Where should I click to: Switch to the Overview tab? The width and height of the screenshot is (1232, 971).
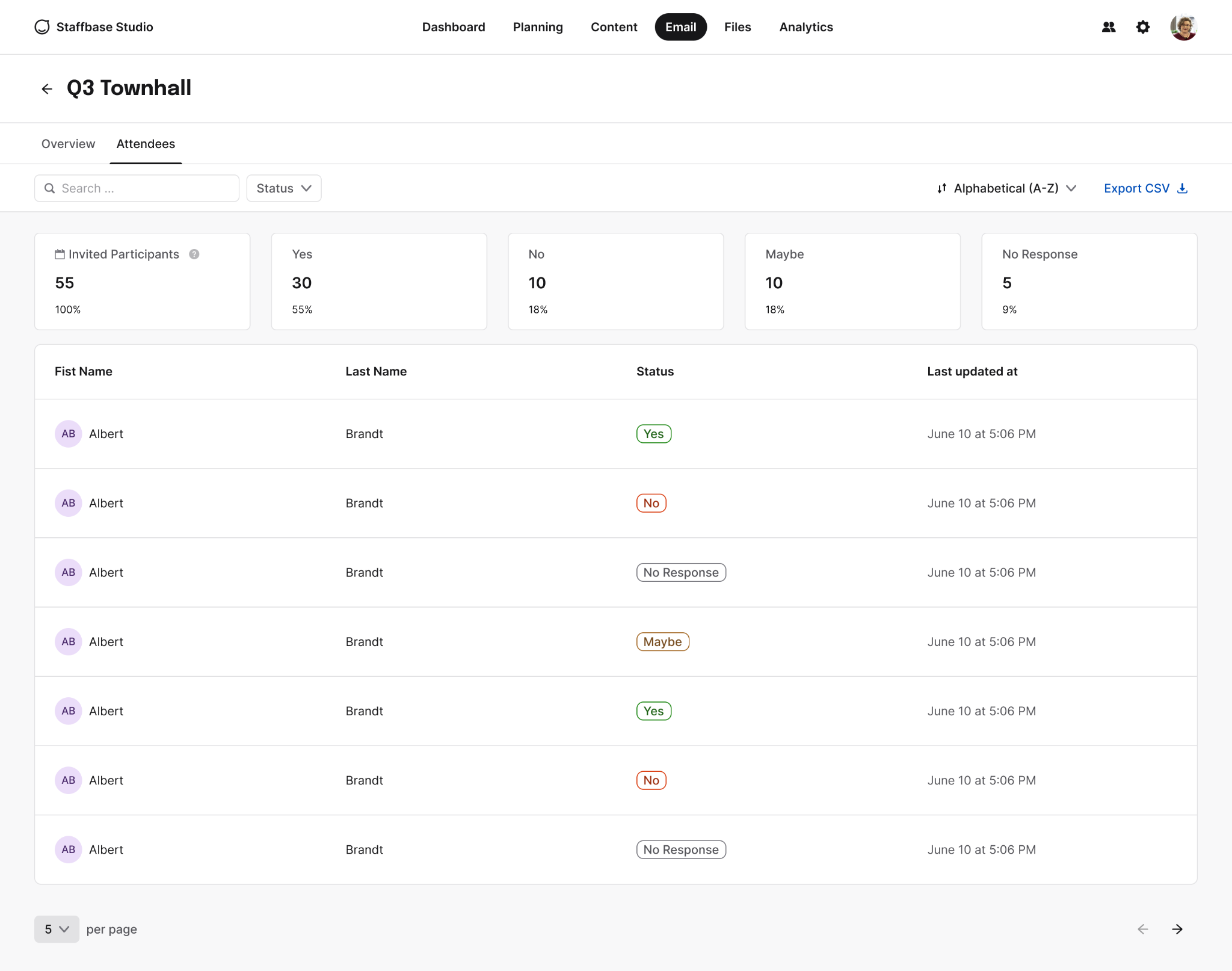pos(68,144)
